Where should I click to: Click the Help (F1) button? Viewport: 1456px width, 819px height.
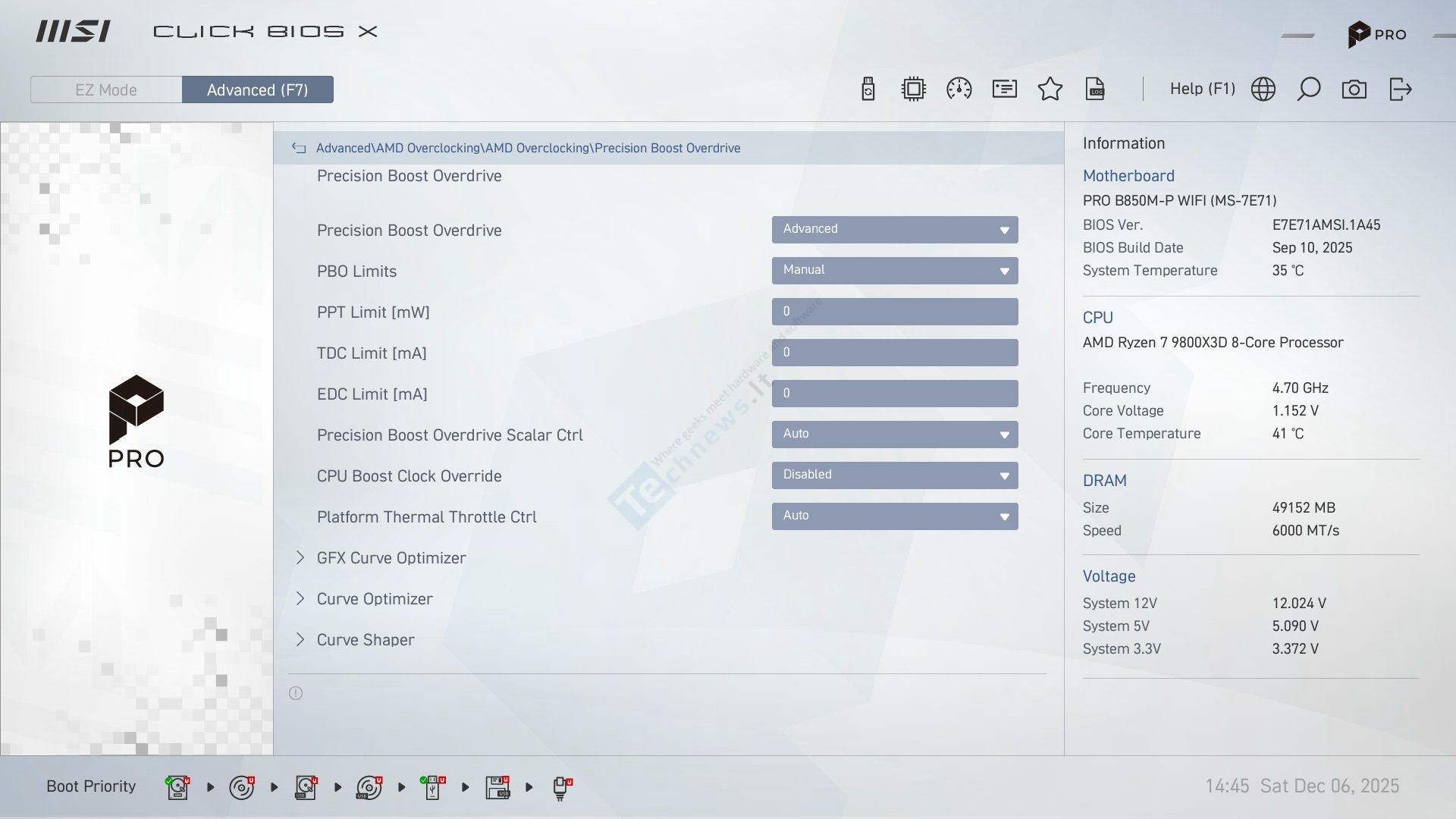(x=1202, y=89)
